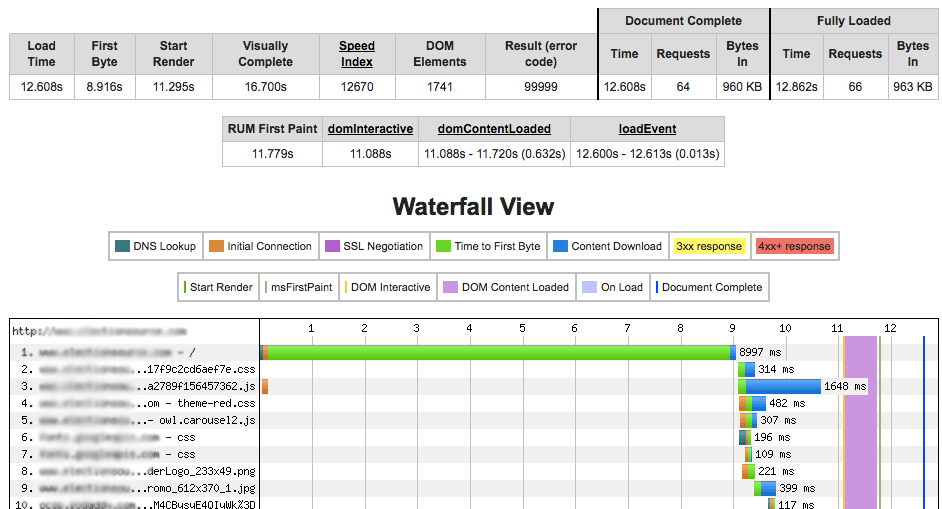This screenshot has width=942, height=509.
Task: Click the SSL Negotiation purple swatch
Action: point(332,246)
